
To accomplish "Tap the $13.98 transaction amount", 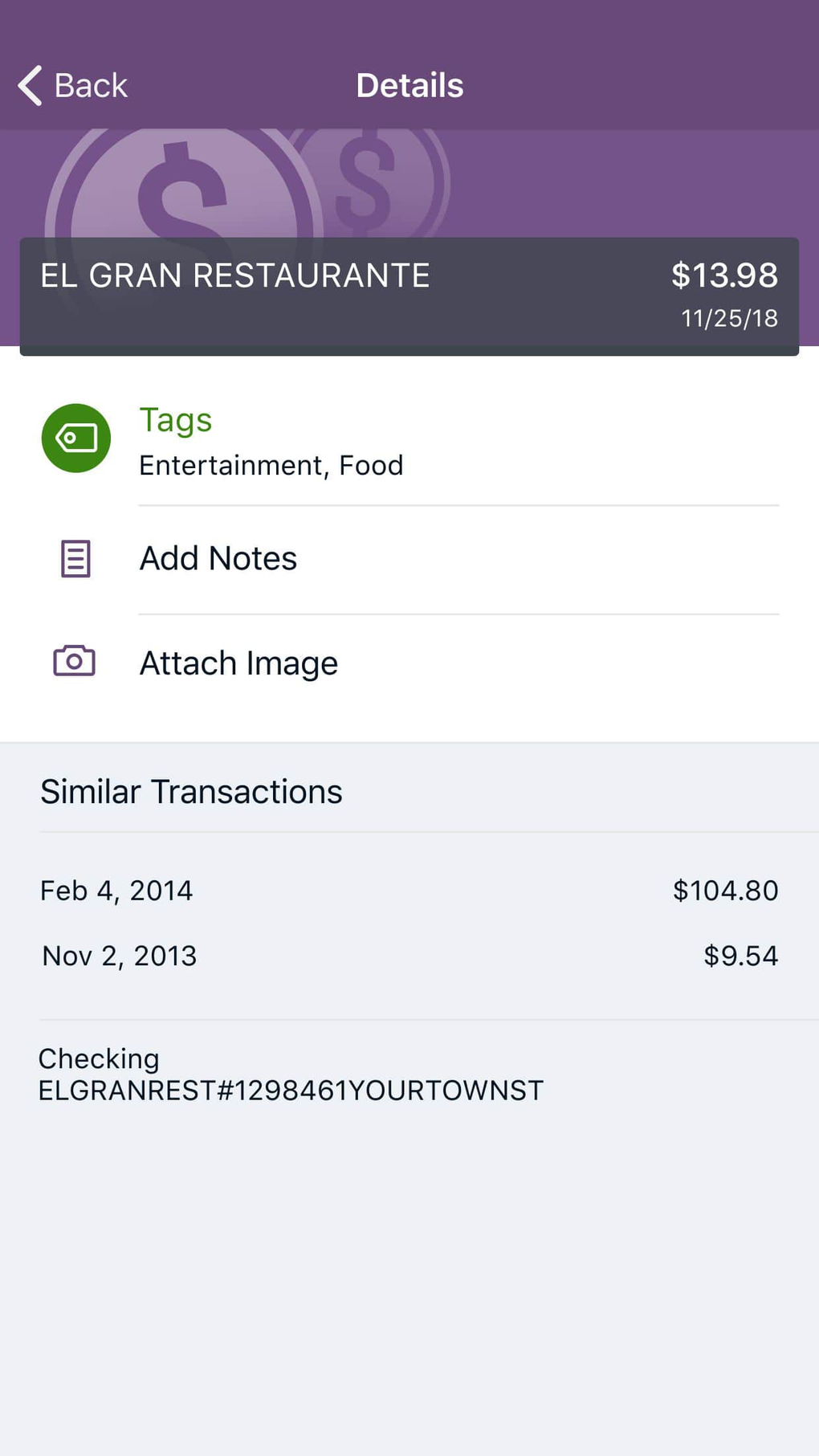I will tap(724, 275).
